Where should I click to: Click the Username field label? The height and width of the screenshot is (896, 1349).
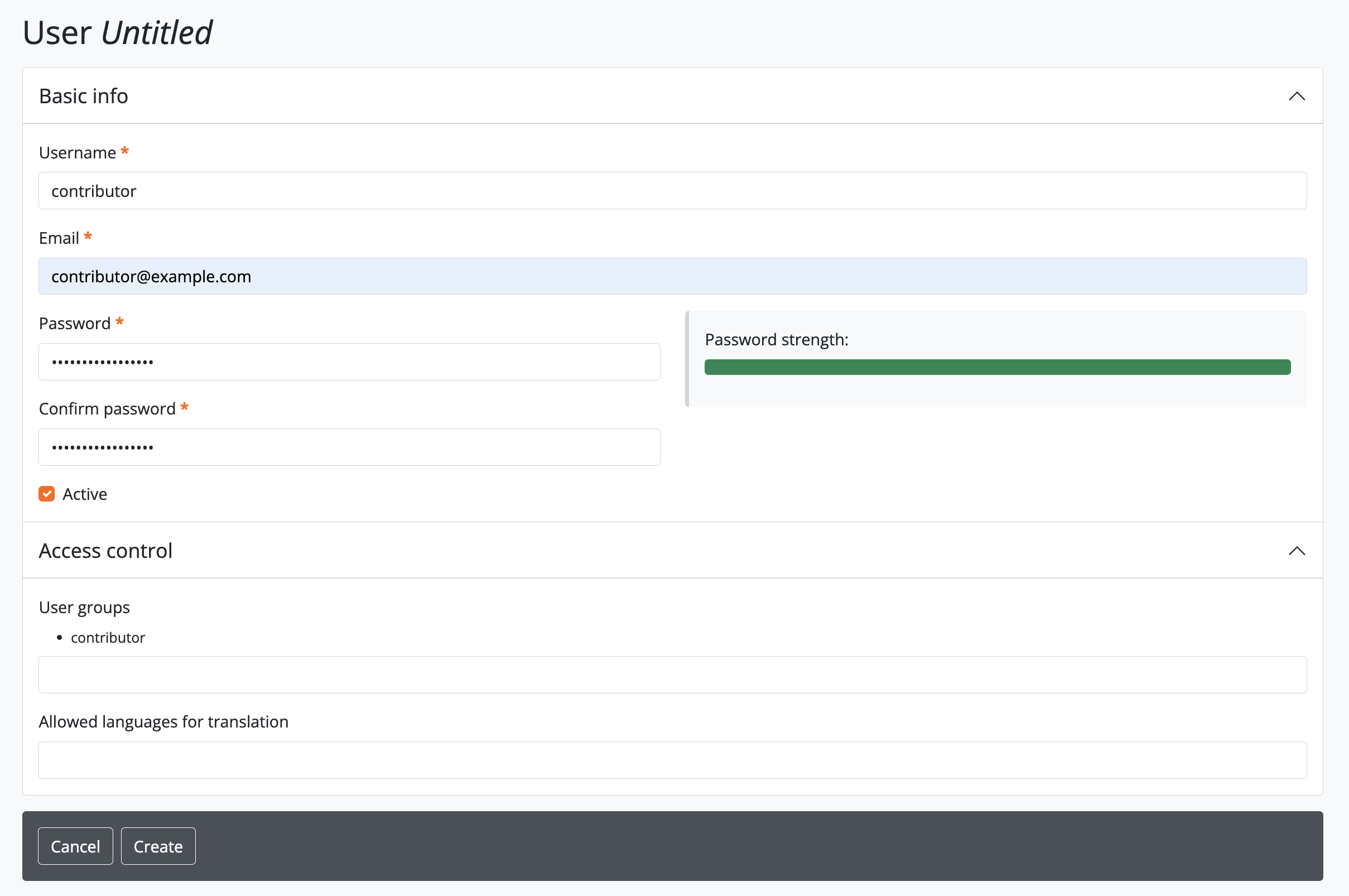tap(77, 152)
